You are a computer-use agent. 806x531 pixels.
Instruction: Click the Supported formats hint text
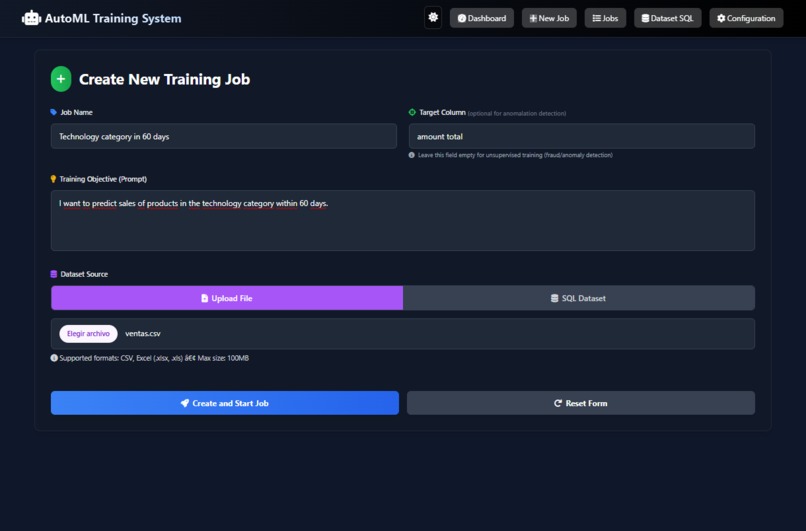pyautogui.click(x=154, y=358)
